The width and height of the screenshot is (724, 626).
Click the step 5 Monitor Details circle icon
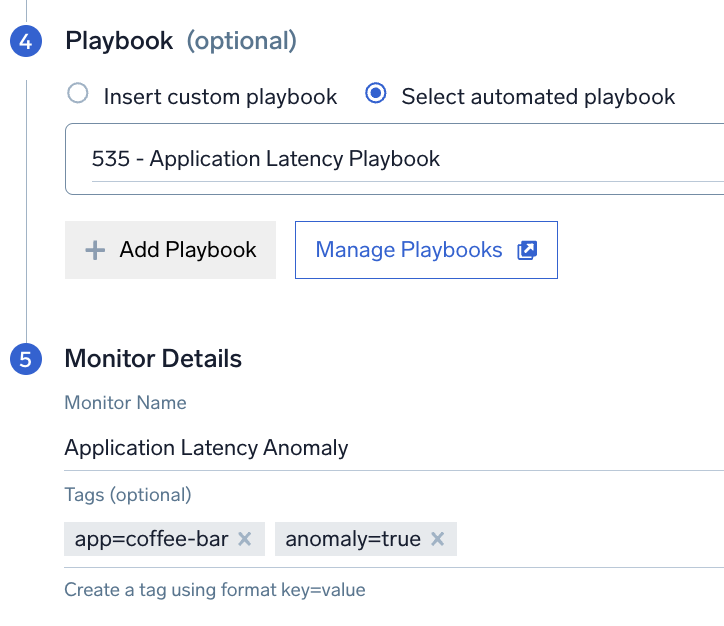[x=26, y=359]
